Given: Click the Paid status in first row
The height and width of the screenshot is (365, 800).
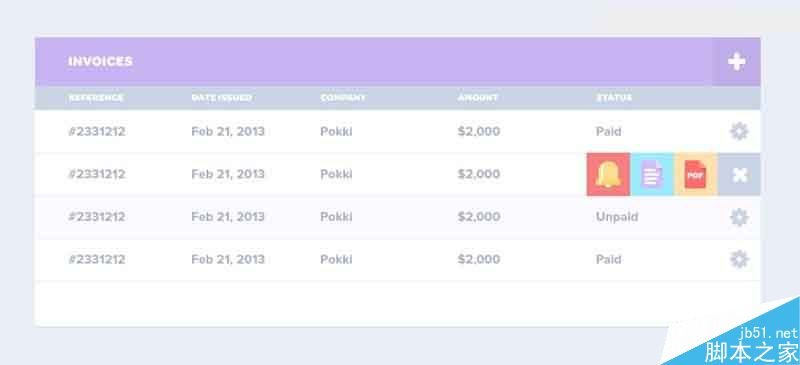Looking at the screenshot, I should click(x=609, y=132).
